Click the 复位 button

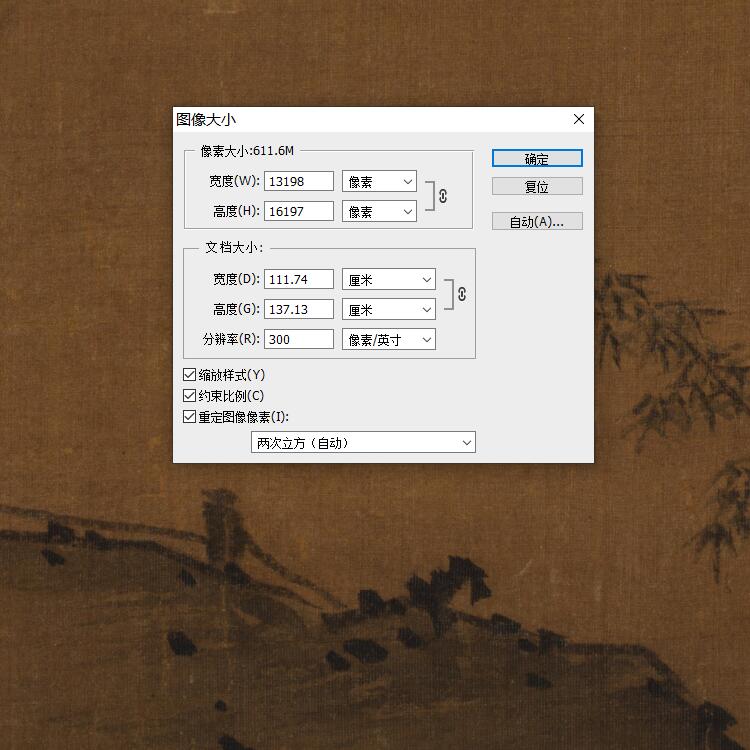(x=537, y=187)
